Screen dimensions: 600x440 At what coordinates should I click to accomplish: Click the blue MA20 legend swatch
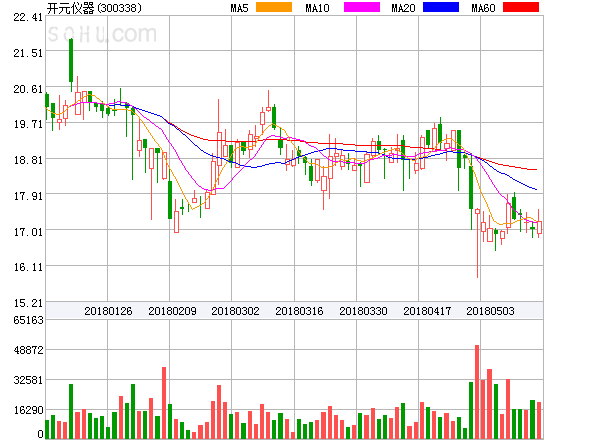pos(441,7)
